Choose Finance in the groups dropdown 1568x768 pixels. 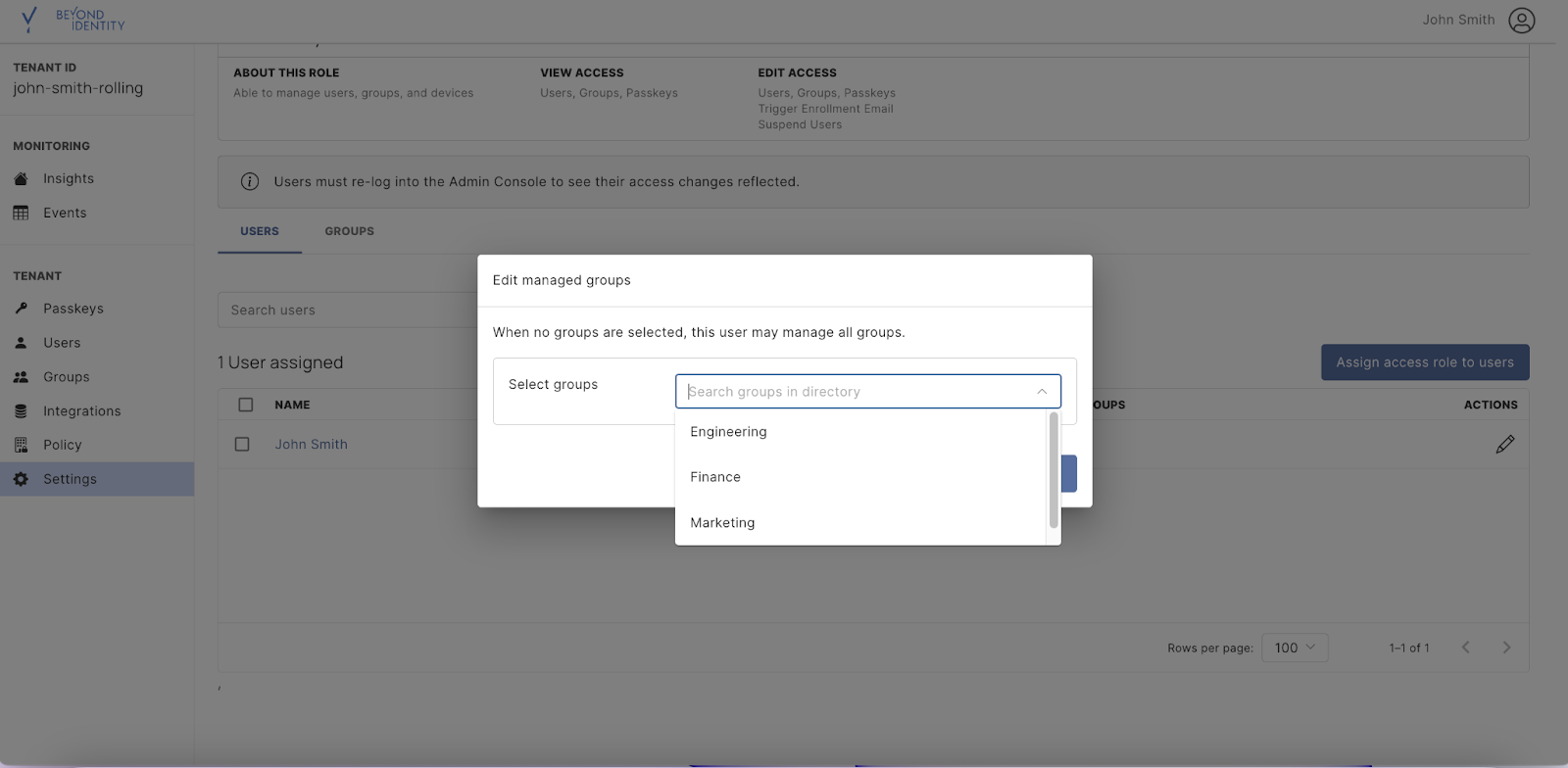tap(715, 477)
